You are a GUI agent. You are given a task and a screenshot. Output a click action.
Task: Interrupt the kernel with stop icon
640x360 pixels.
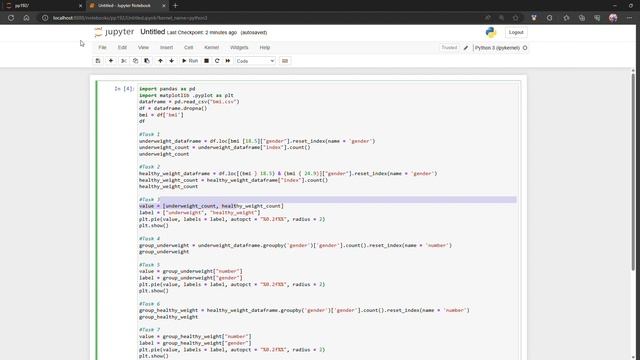(207, 61)
